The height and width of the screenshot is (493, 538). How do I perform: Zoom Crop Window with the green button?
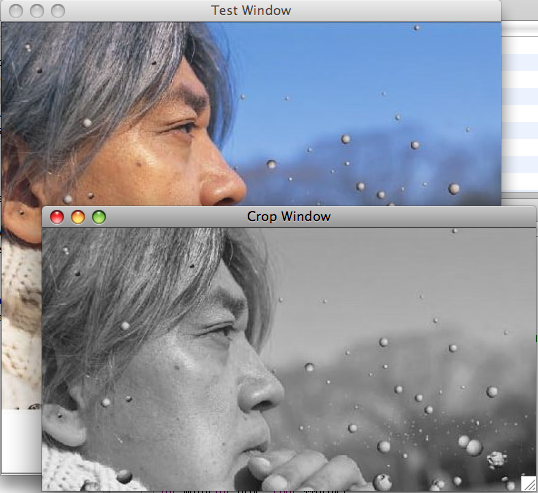point(99,217)
